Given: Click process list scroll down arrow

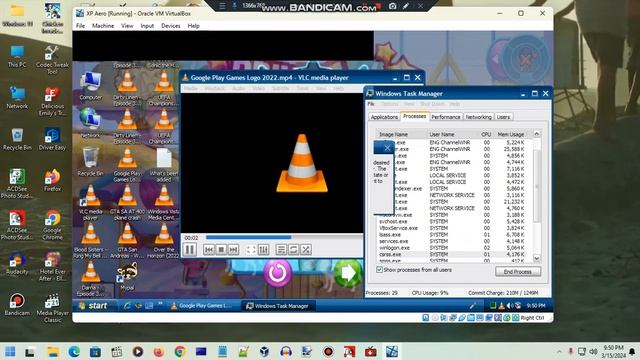Looking at the screenshot, I should pyautogui.click(x=537, y=258).
